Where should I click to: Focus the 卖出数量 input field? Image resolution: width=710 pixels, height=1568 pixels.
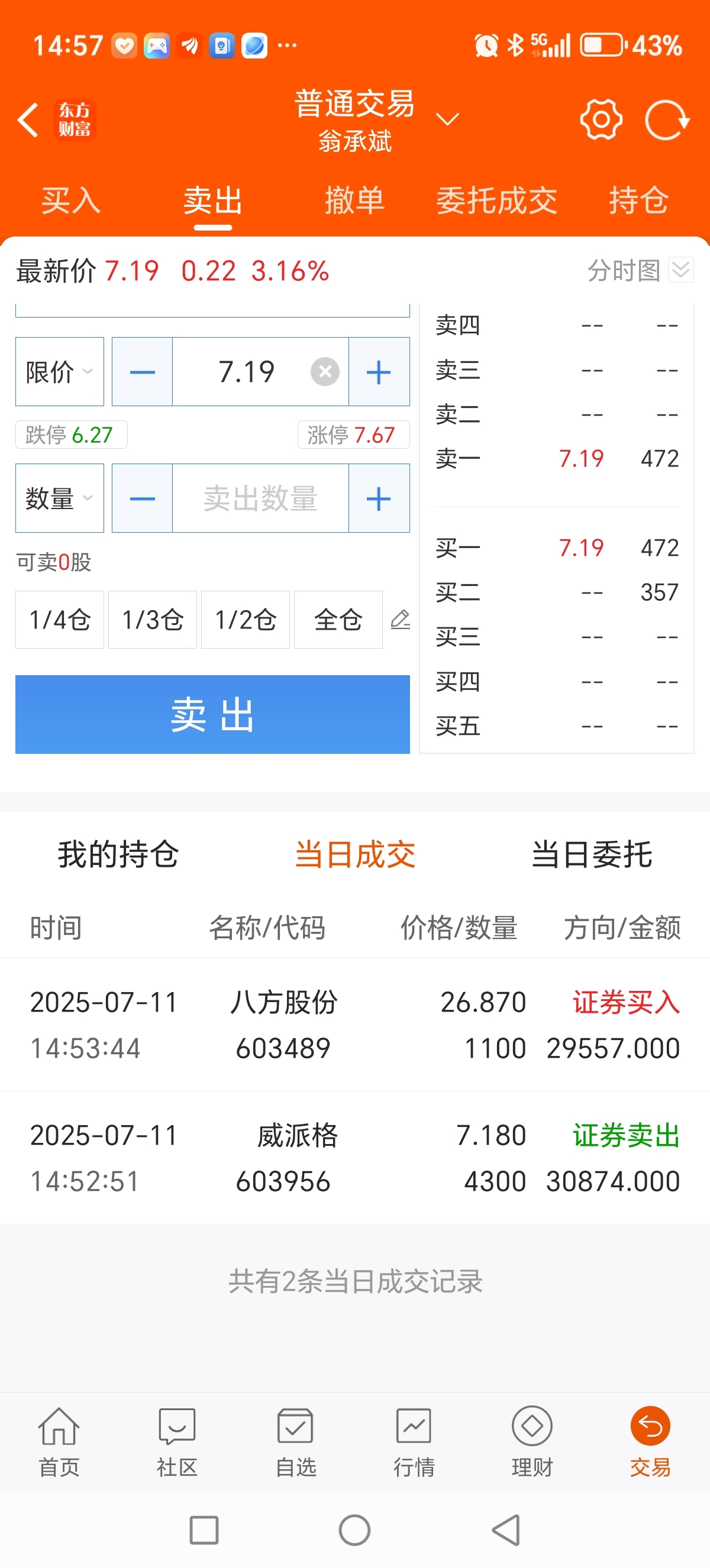click(x=260, y=498)
